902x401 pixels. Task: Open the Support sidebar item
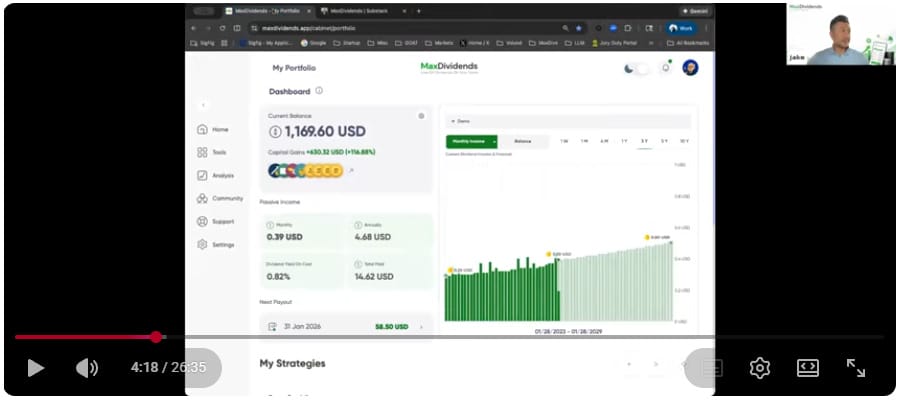coord(216,221)
